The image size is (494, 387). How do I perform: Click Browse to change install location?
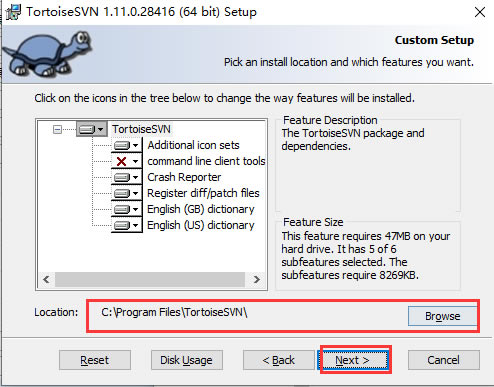coord(442,316)
